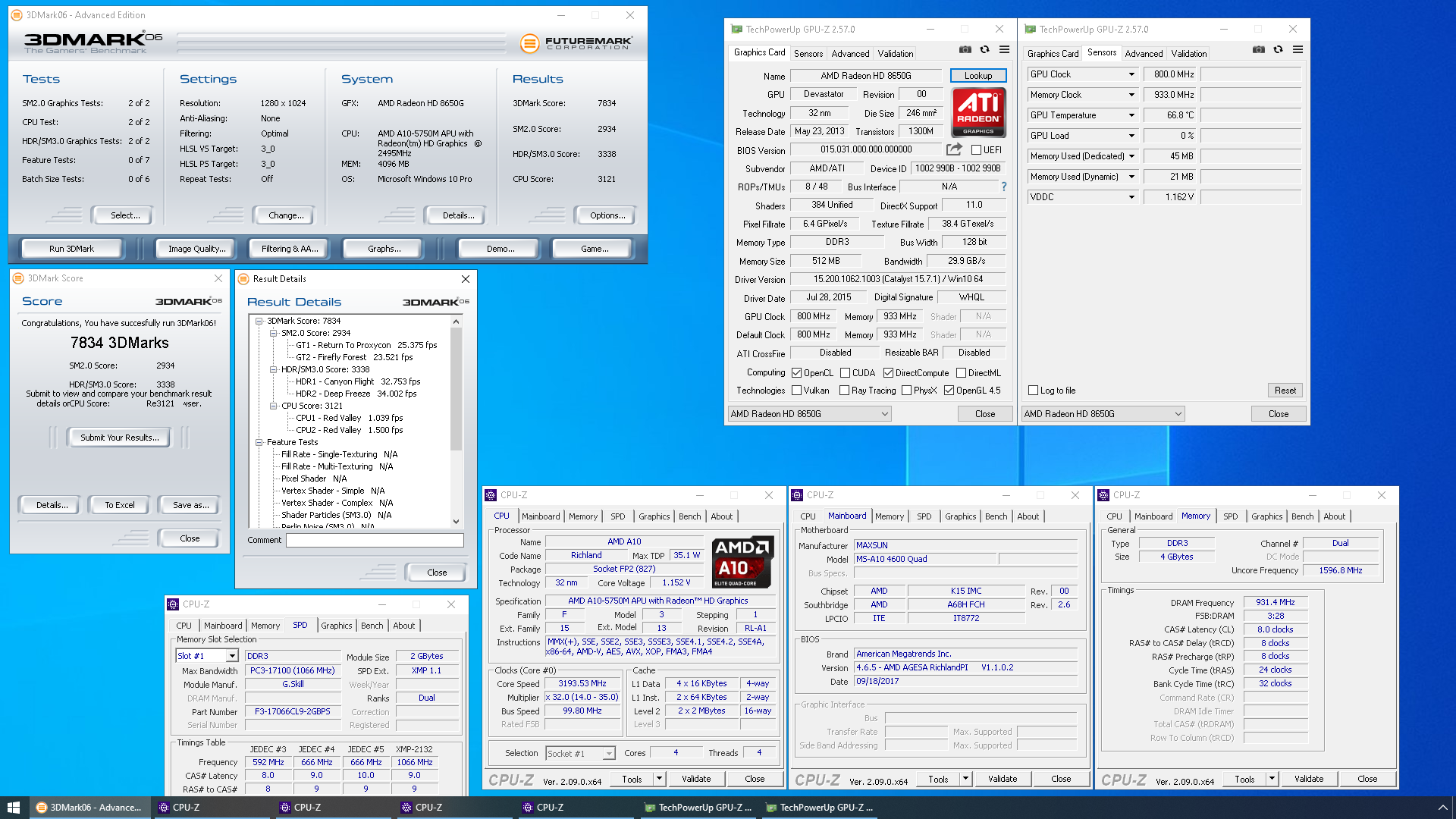Click the Result Details scrollbar thumb
This screenshot has width=1456, height=819.
(456, 389)
